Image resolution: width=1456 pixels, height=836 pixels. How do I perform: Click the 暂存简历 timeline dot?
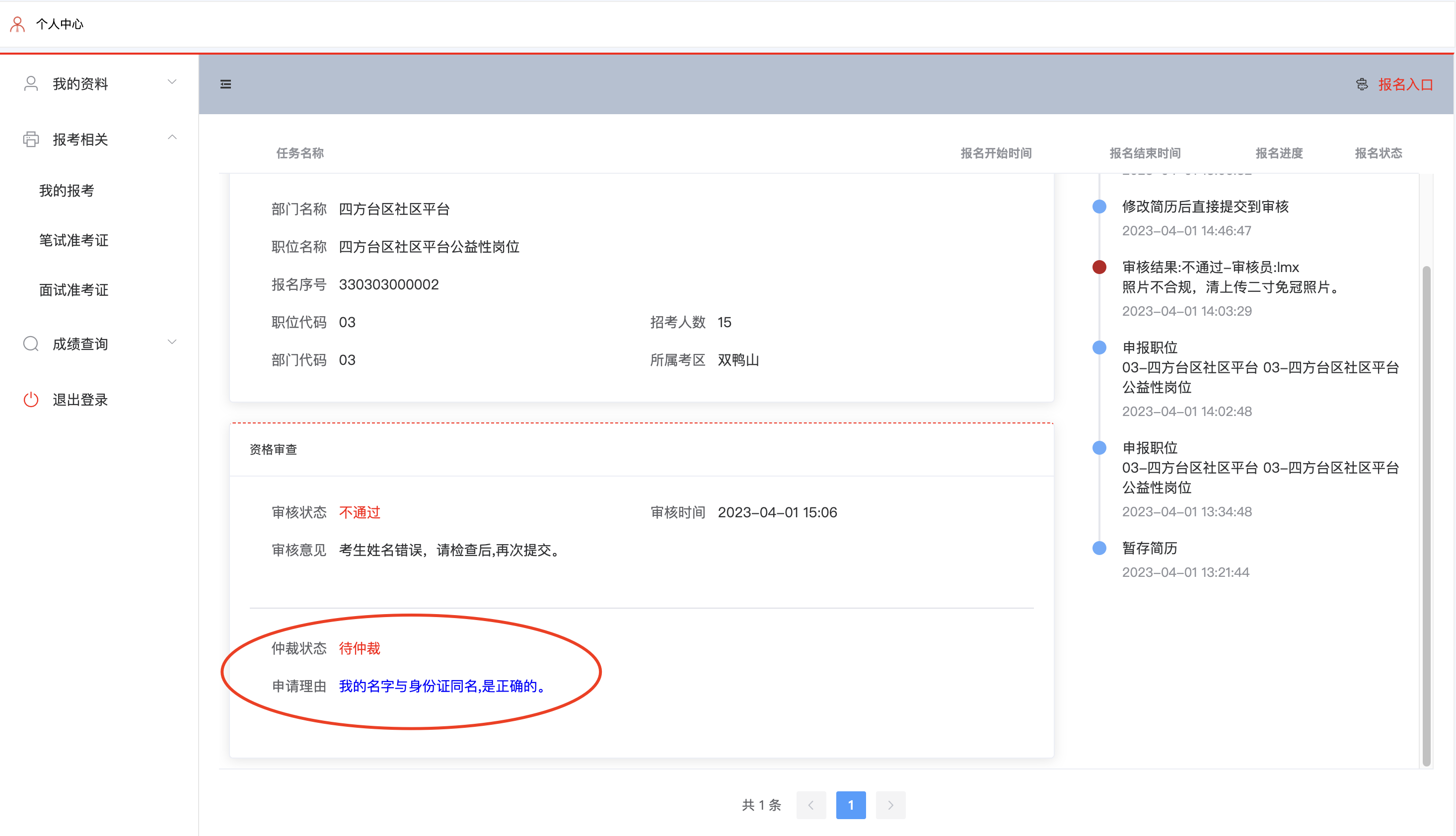(1099, 549)
